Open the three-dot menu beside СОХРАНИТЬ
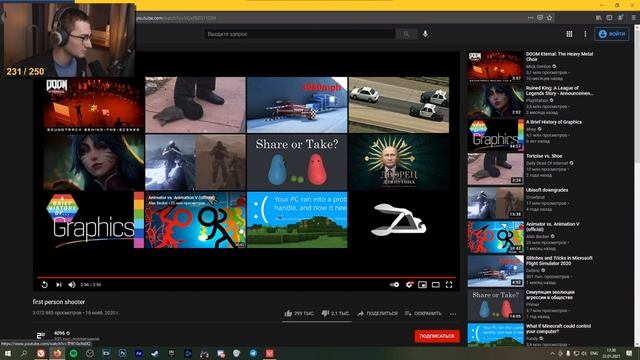This screenshot has height=360, width=640. pyautogui.click(x=453, y=314)
